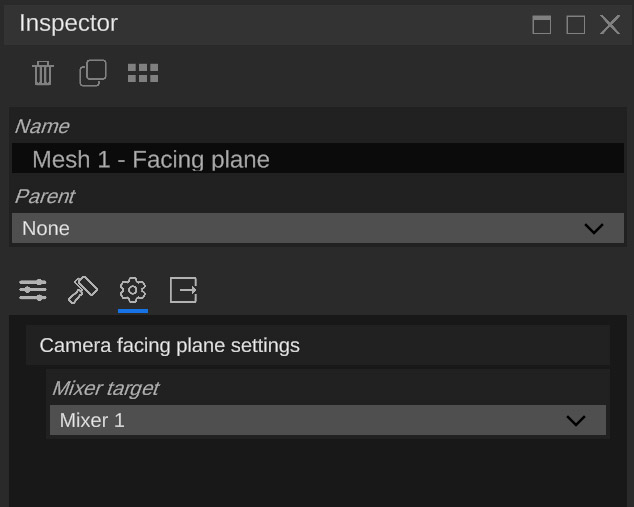Duplicate the mesh using the copy icon
634x507 pixels.
click(93, 73)
